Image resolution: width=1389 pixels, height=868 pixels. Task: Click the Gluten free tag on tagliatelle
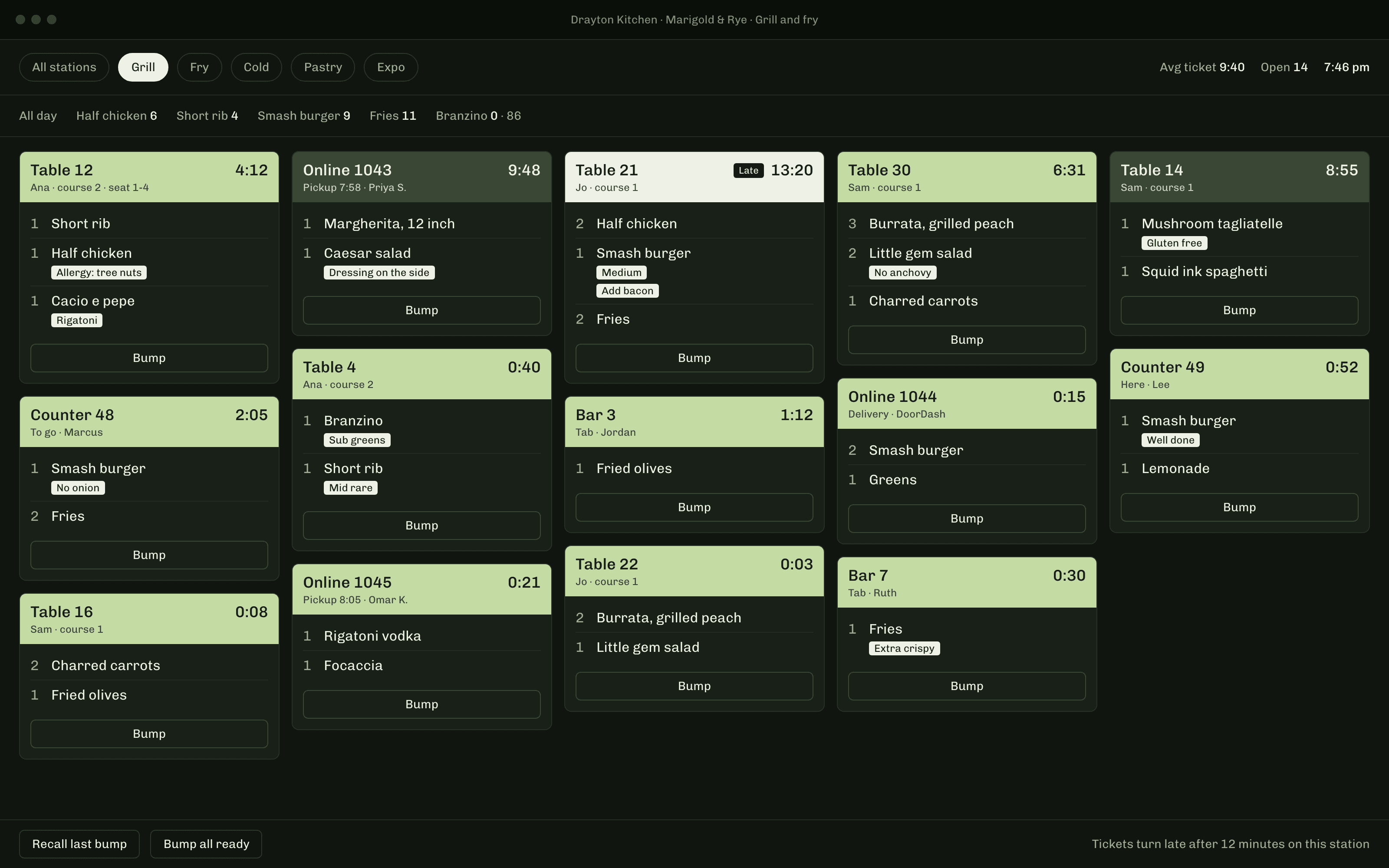pos(1174,243)
